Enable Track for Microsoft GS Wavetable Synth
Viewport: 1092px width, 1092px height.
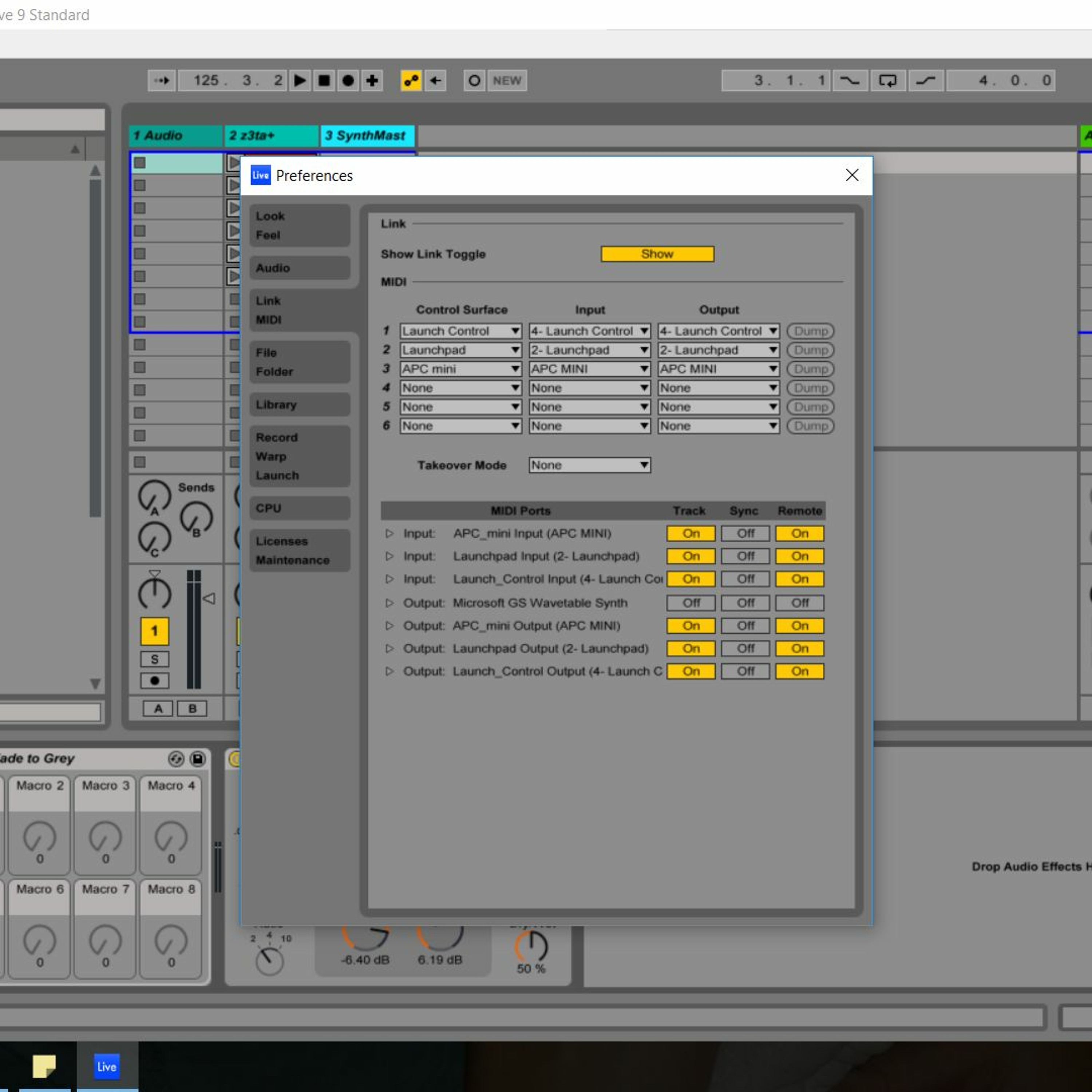[x=691, y=602]
